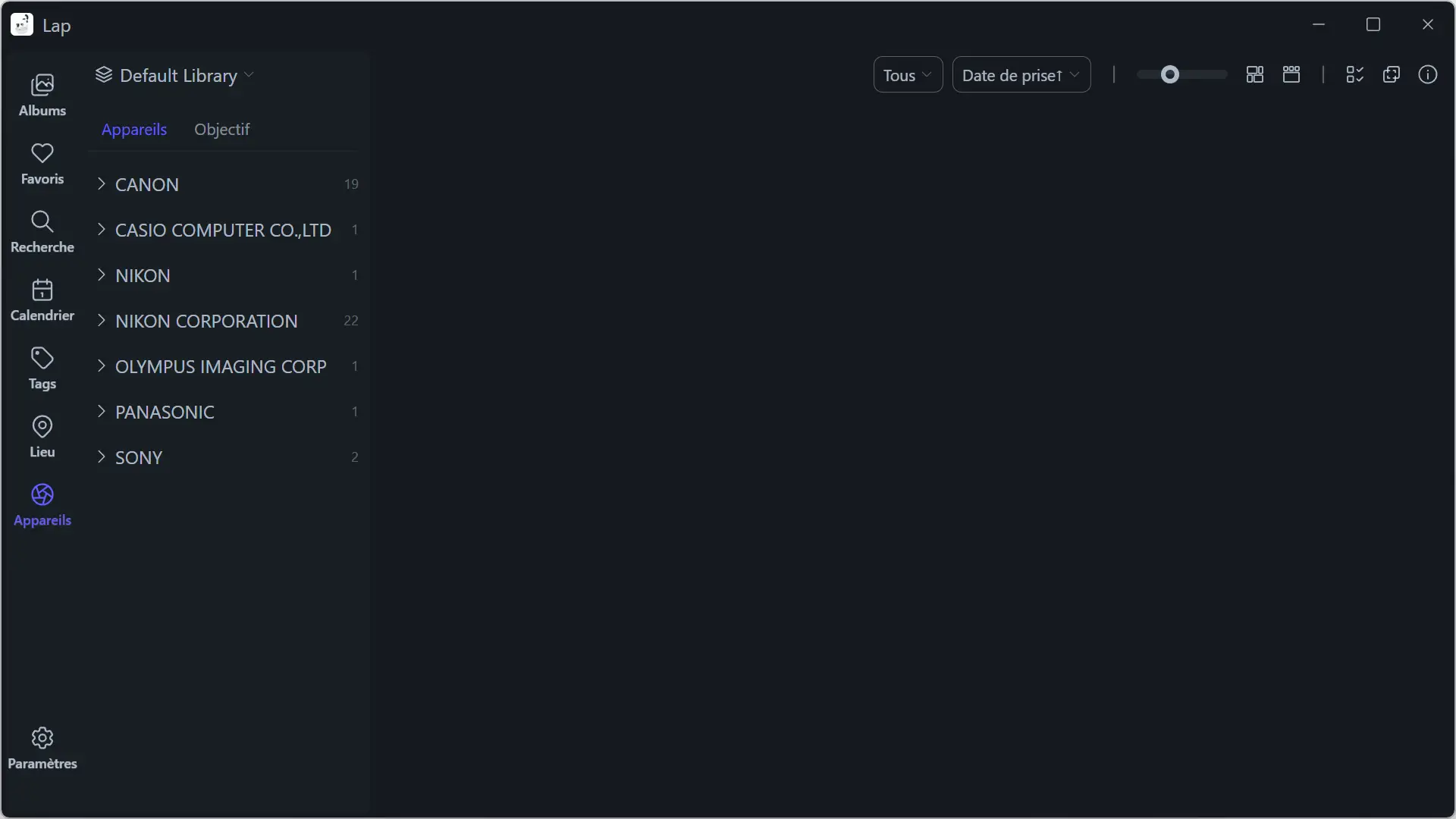Open the Date de prise sort dropdown
This screenshot has height=819, width=1456.
pyautogui.click(x=1021, y=74)
